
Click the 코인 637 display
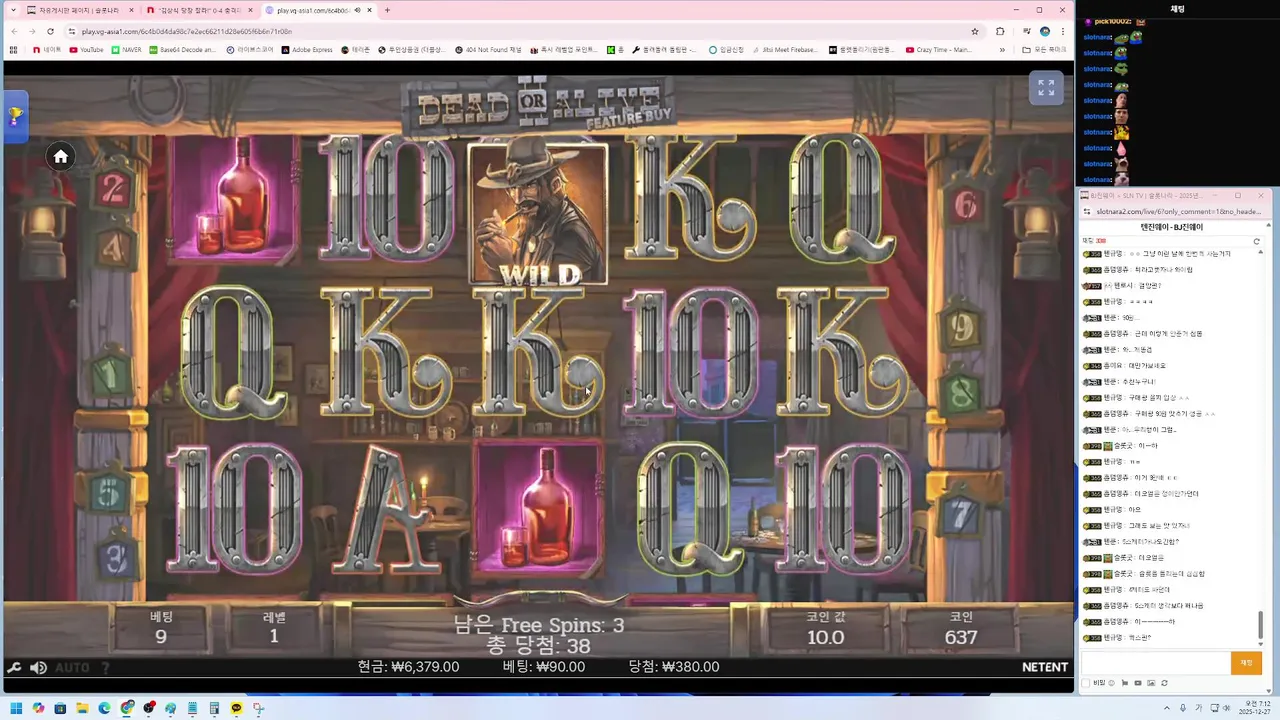(962, 628)
